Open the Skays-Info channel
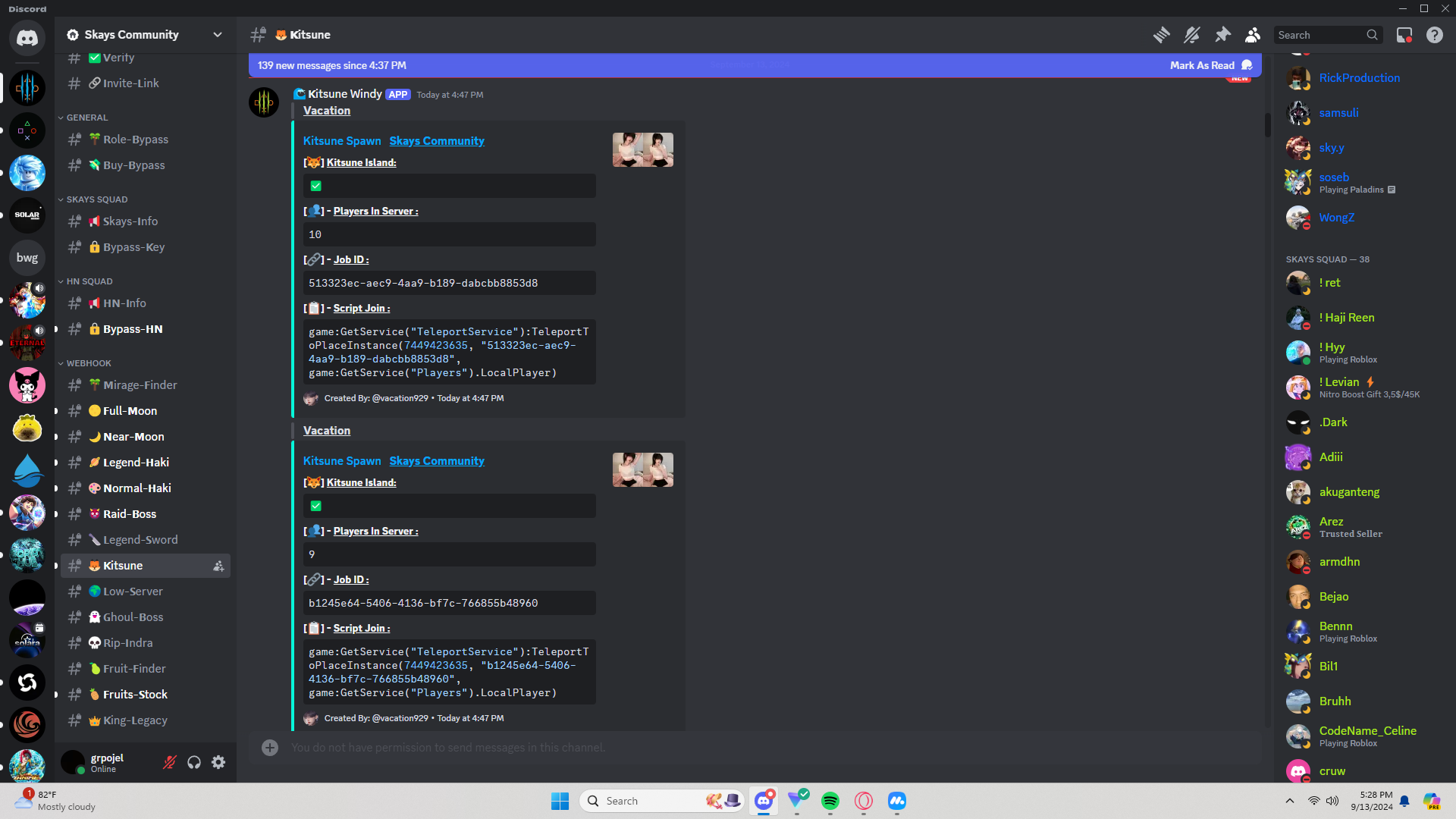Image resolution: width=1456 pixels, height=819 pixels. [x=146, y=221]
